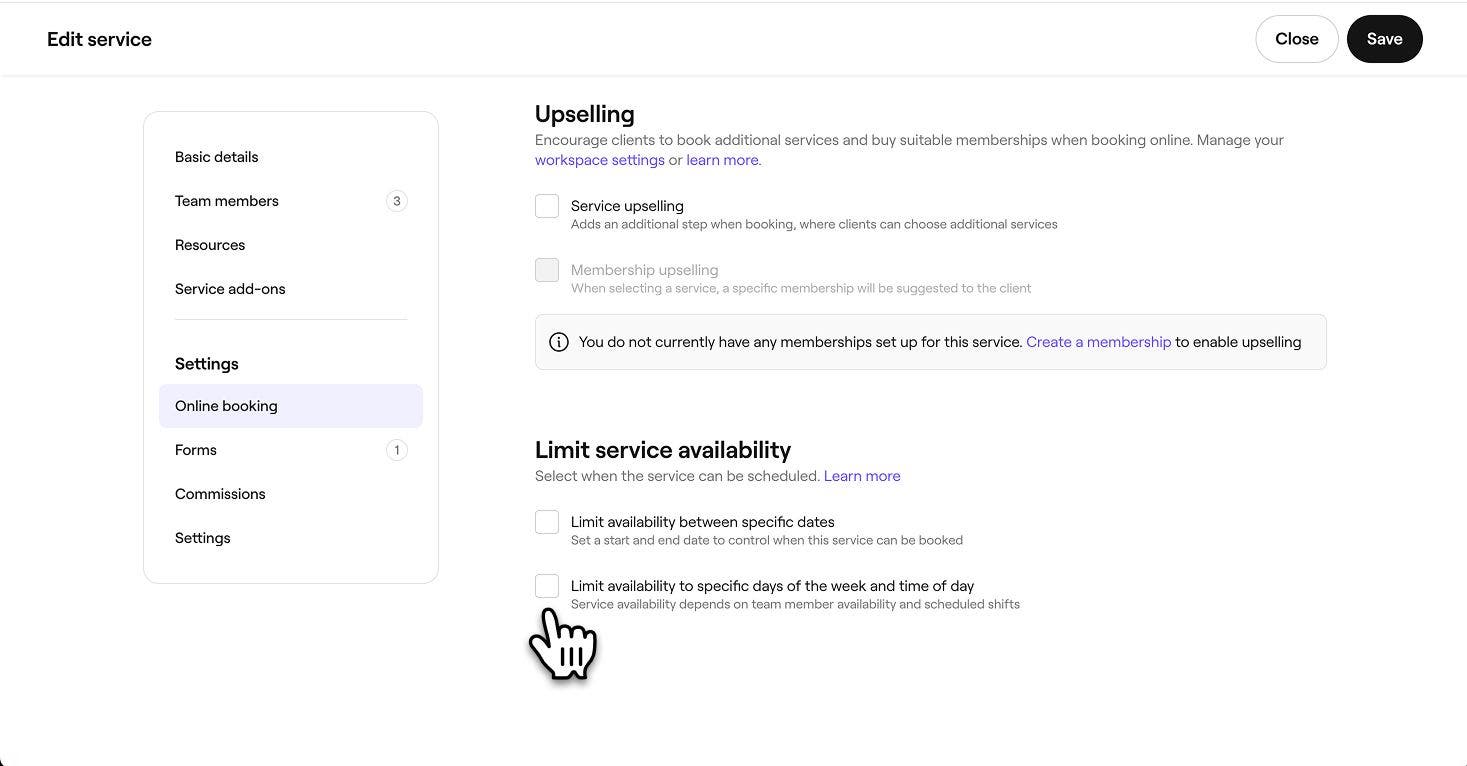
Task: Enable the Service upselling checkbox
Action: click(547, 206)
